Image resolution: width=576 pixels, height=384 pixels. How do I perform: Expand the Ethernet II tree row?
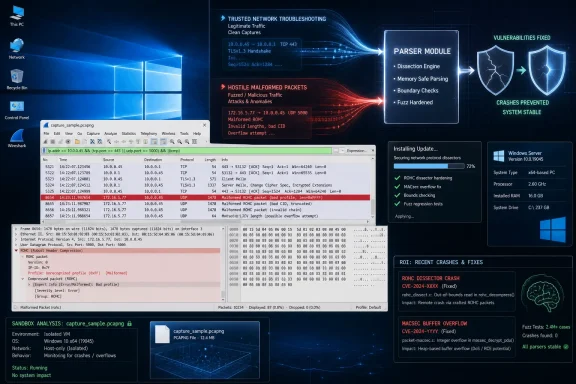[x=16, y=234]
